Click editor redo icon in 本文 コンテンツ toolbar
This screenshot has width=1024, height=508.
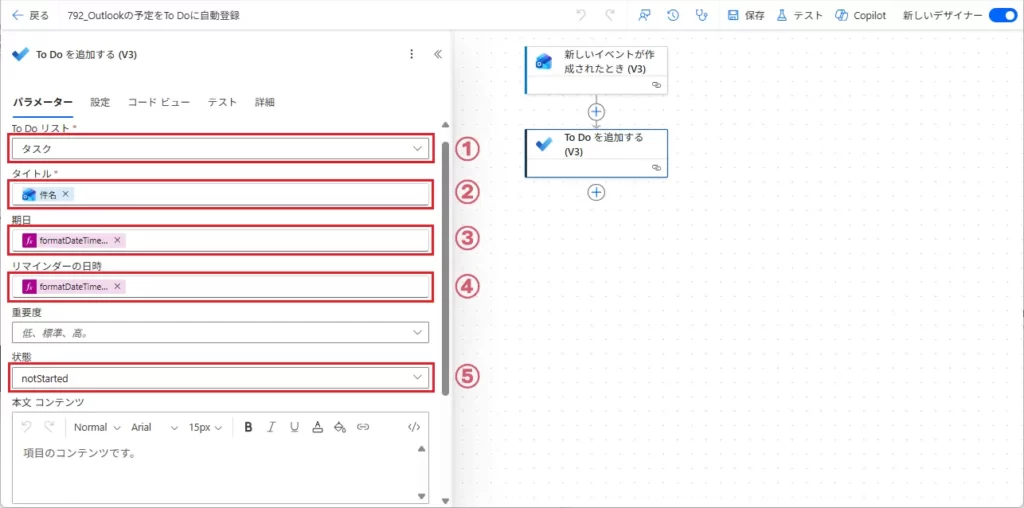[49, 427]
